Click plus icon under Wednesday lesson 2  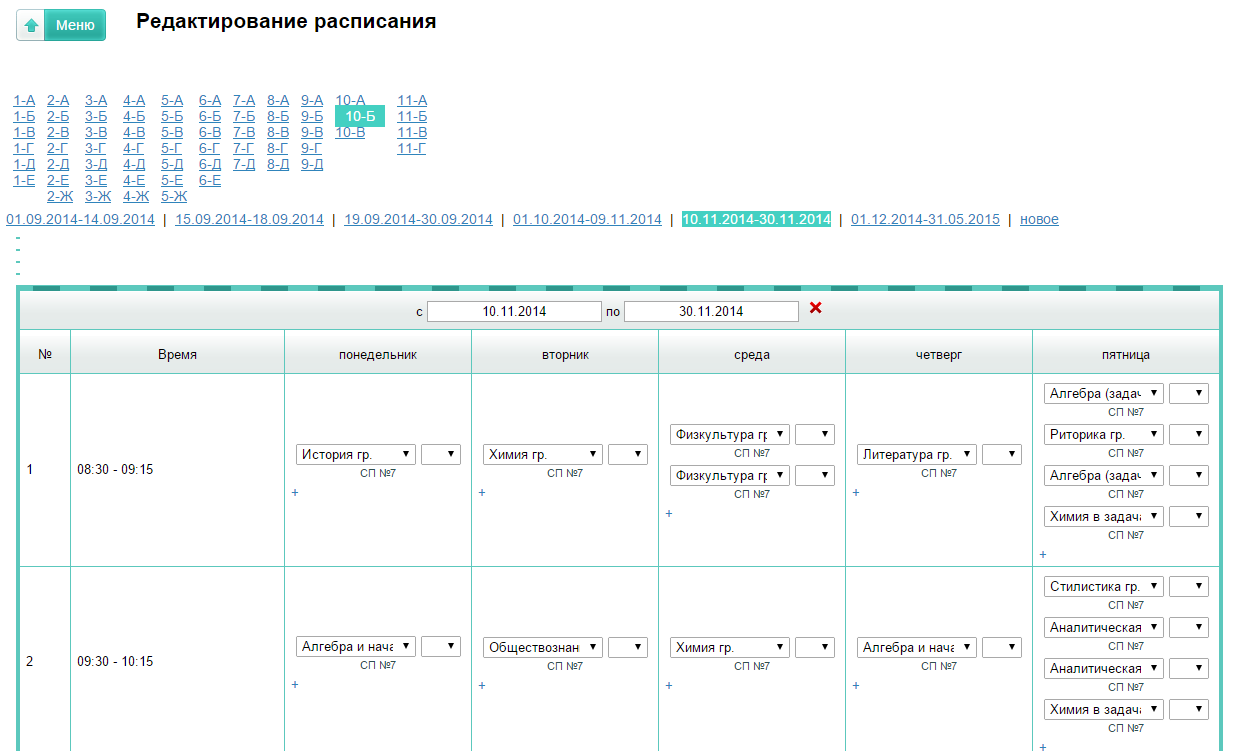(668, 685)
